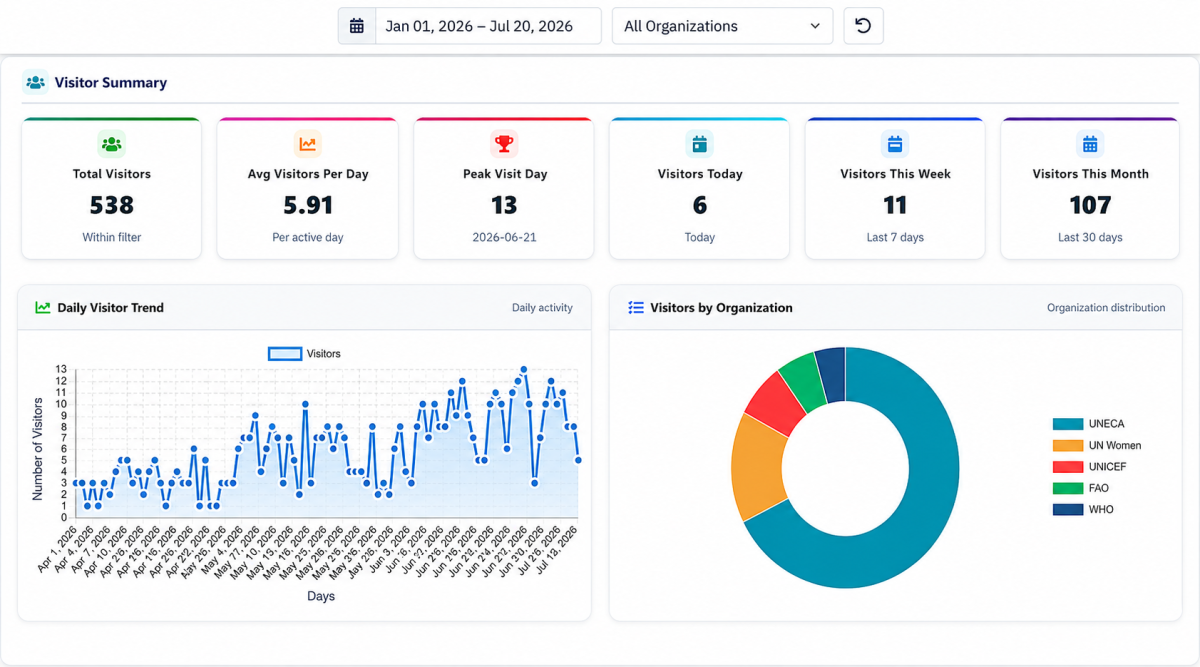Viewport: 1200px width, 667px height.
Task: Click the Visitors Today calendar icon
Action: tap(700, 144)
